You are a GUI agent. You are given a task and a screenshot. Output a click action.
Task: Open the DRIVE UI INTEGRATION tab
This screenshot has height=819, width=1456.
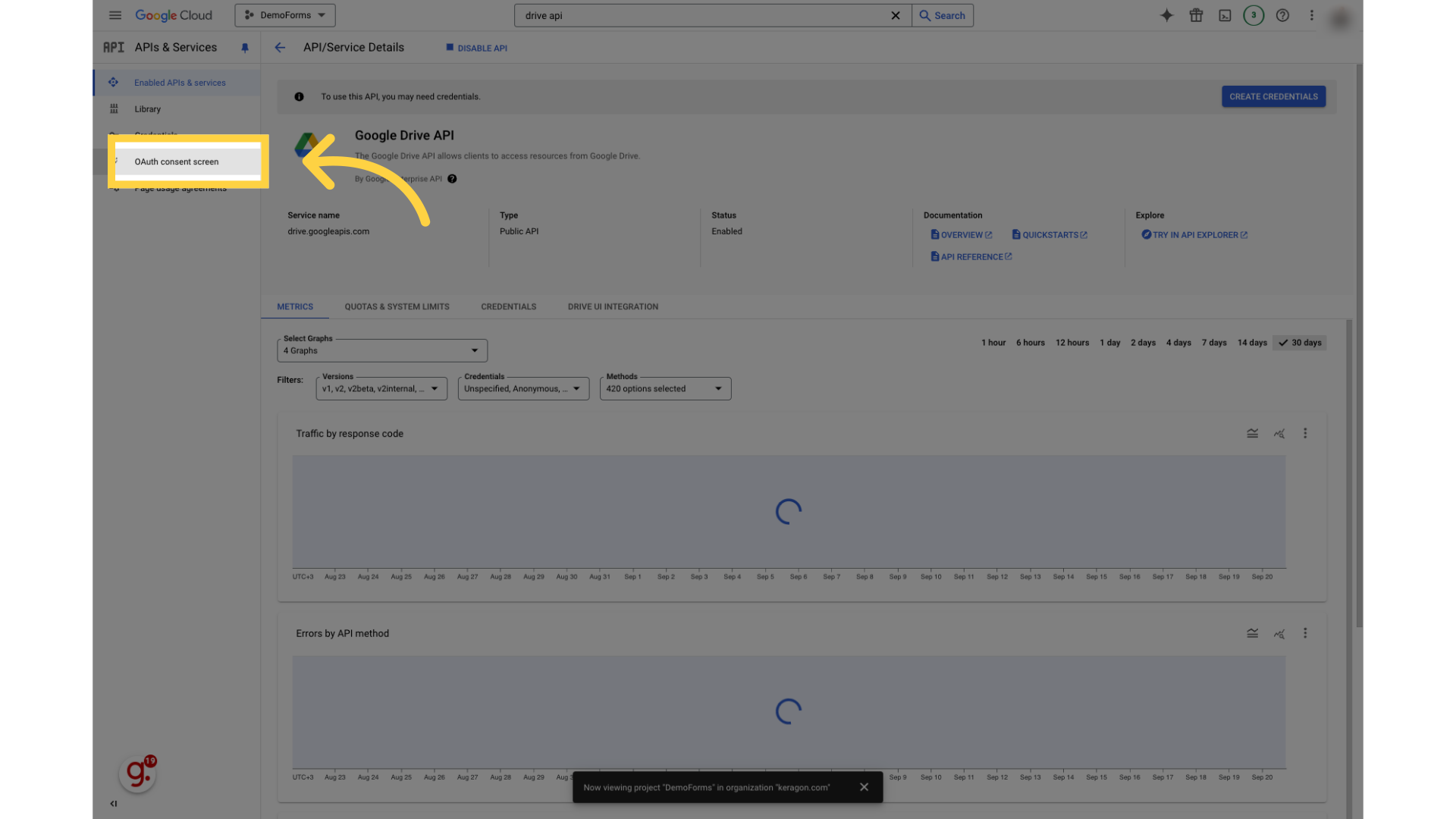click(613, 306)
